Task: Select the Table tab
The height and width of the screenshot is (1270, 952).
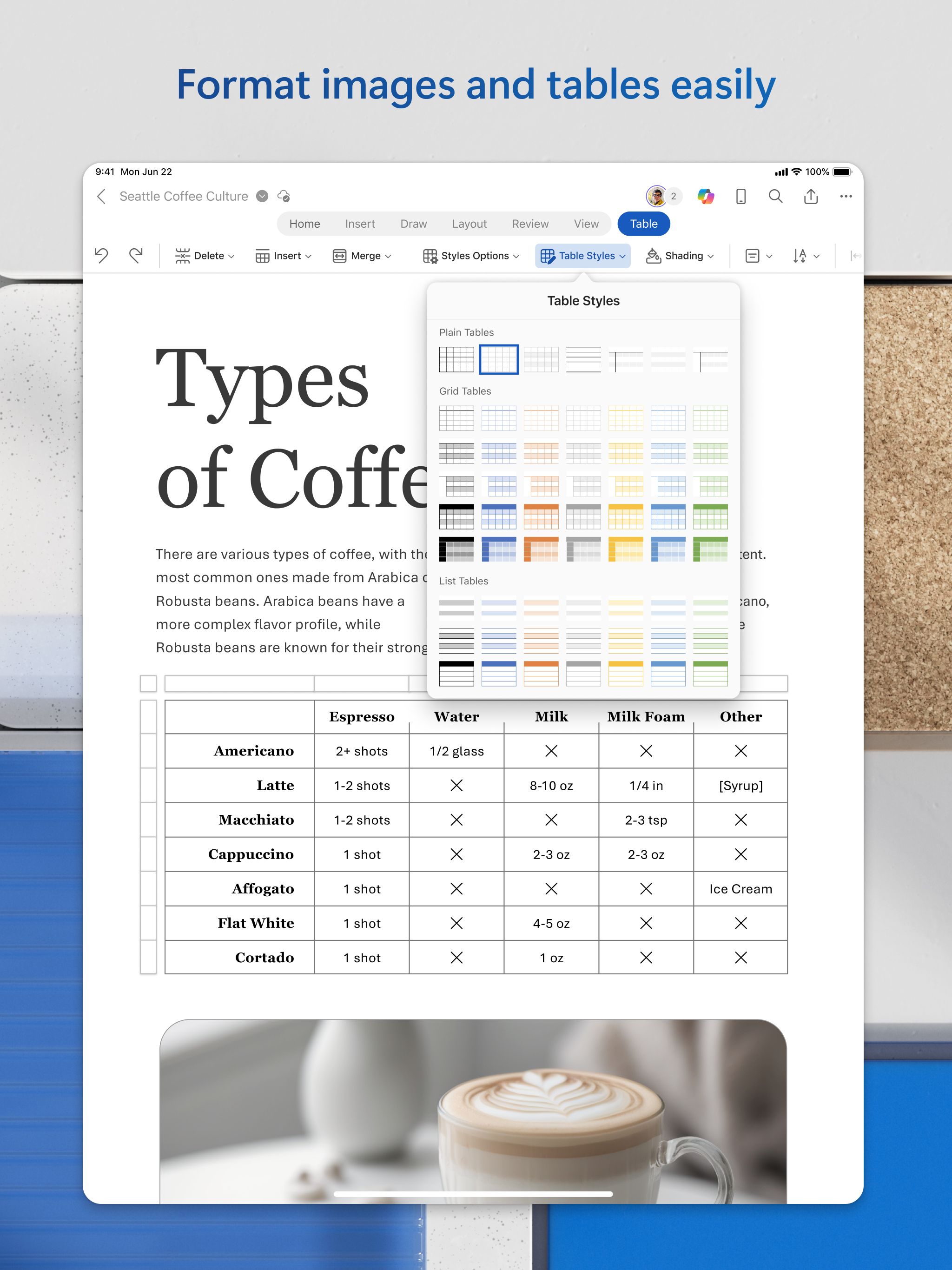Action: point(644,224)
